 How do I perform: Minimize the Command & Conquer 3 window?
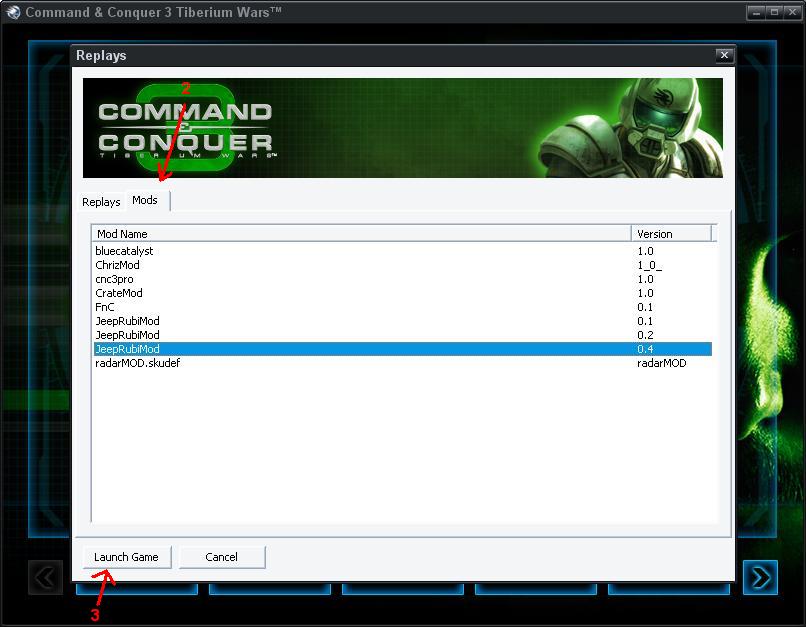coord(756,12)
